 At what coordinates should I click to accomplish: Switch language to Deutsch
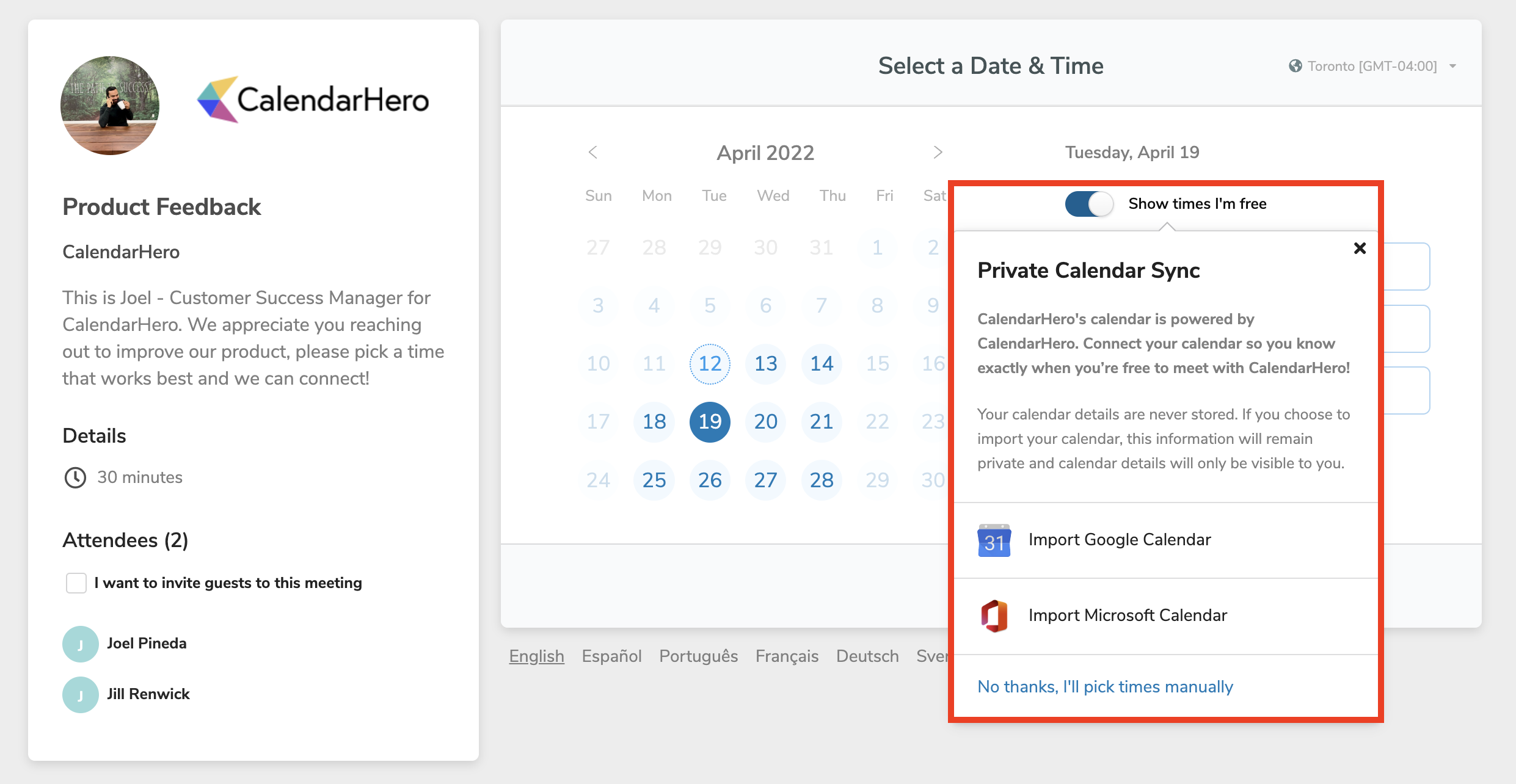[x=867, y=656]
